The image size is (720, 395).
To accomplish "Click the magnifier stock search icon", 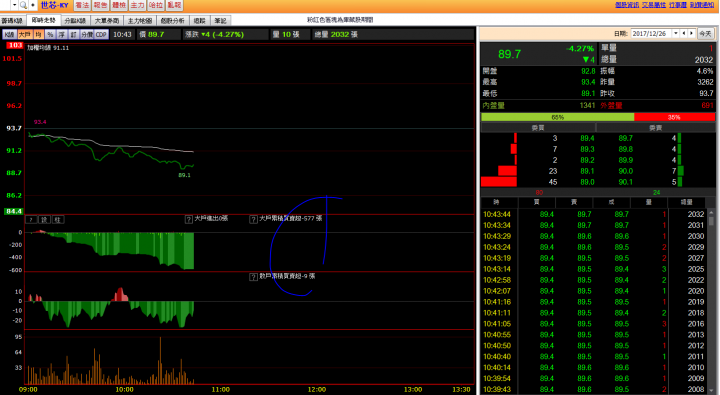I will pos(23,5).
